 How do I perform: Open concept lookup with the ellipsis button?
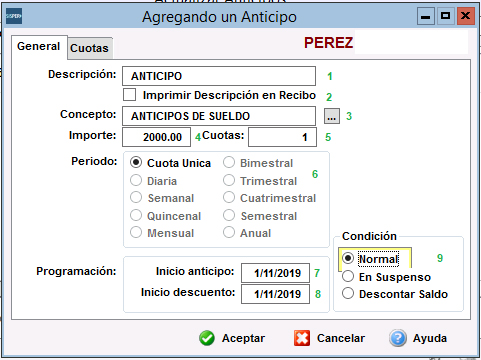point(332,116)
